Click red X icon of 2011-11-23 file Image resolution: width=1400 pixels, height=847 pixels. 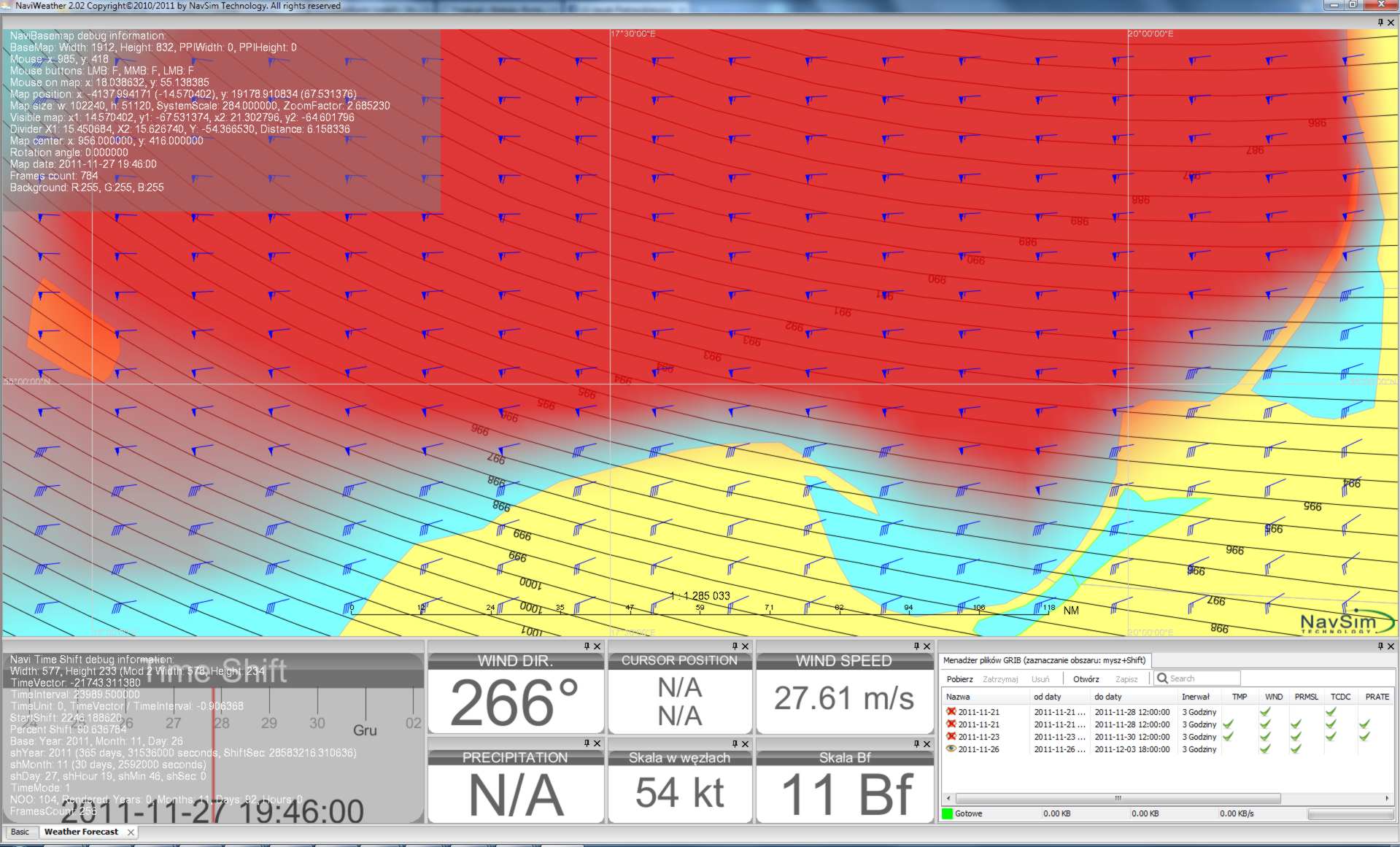951,736
